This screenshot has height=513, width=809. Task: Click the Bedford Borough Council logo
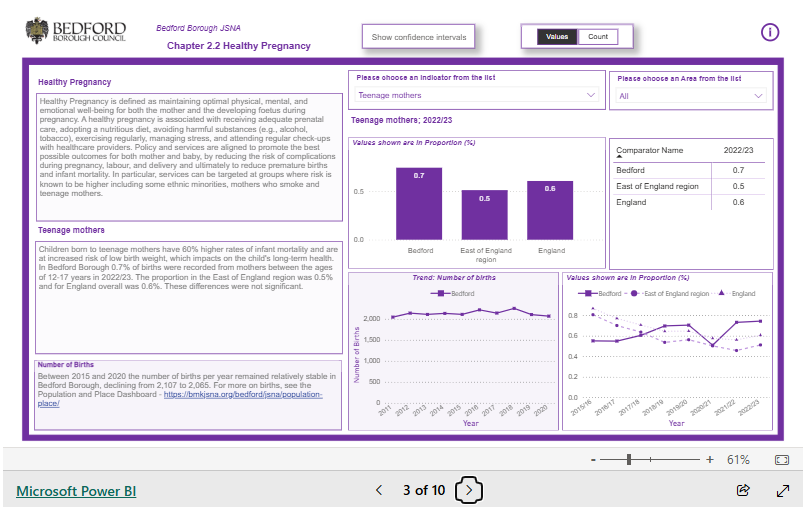click(x=75, y=31)
